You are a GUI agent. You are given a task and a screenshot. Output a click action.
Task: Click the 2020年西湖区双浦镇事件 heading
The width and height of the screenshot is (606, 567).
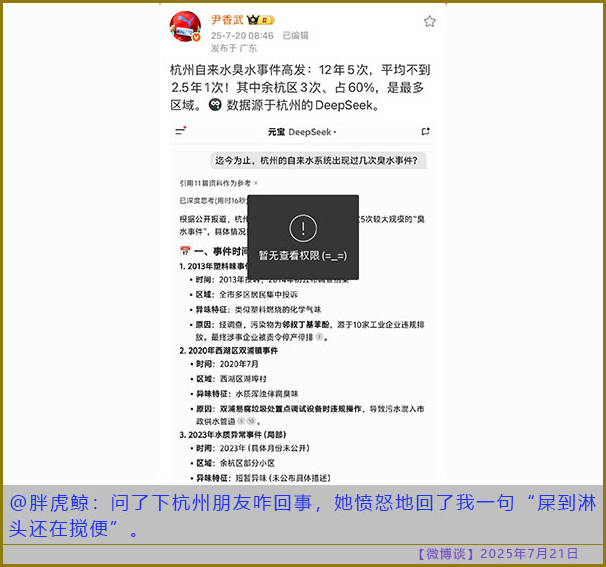pyautogui.click(x=232, y=351)
